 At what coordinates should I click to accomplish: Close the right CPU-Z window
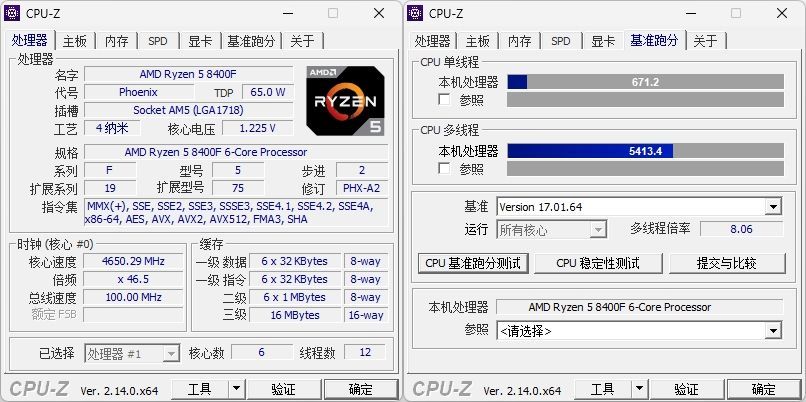coord(782,13)
